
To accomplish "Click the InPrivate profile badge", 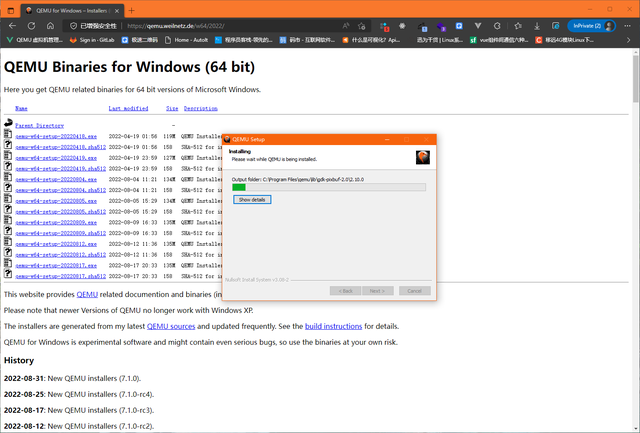I will (591, 26).
